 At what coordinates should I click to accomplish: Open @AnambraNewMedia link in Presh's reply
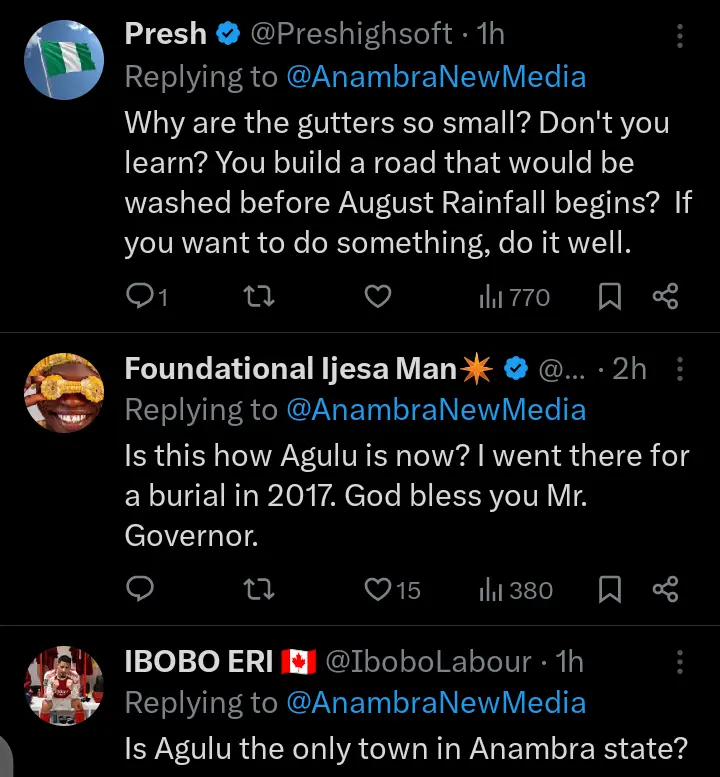[x=436, y=78]
